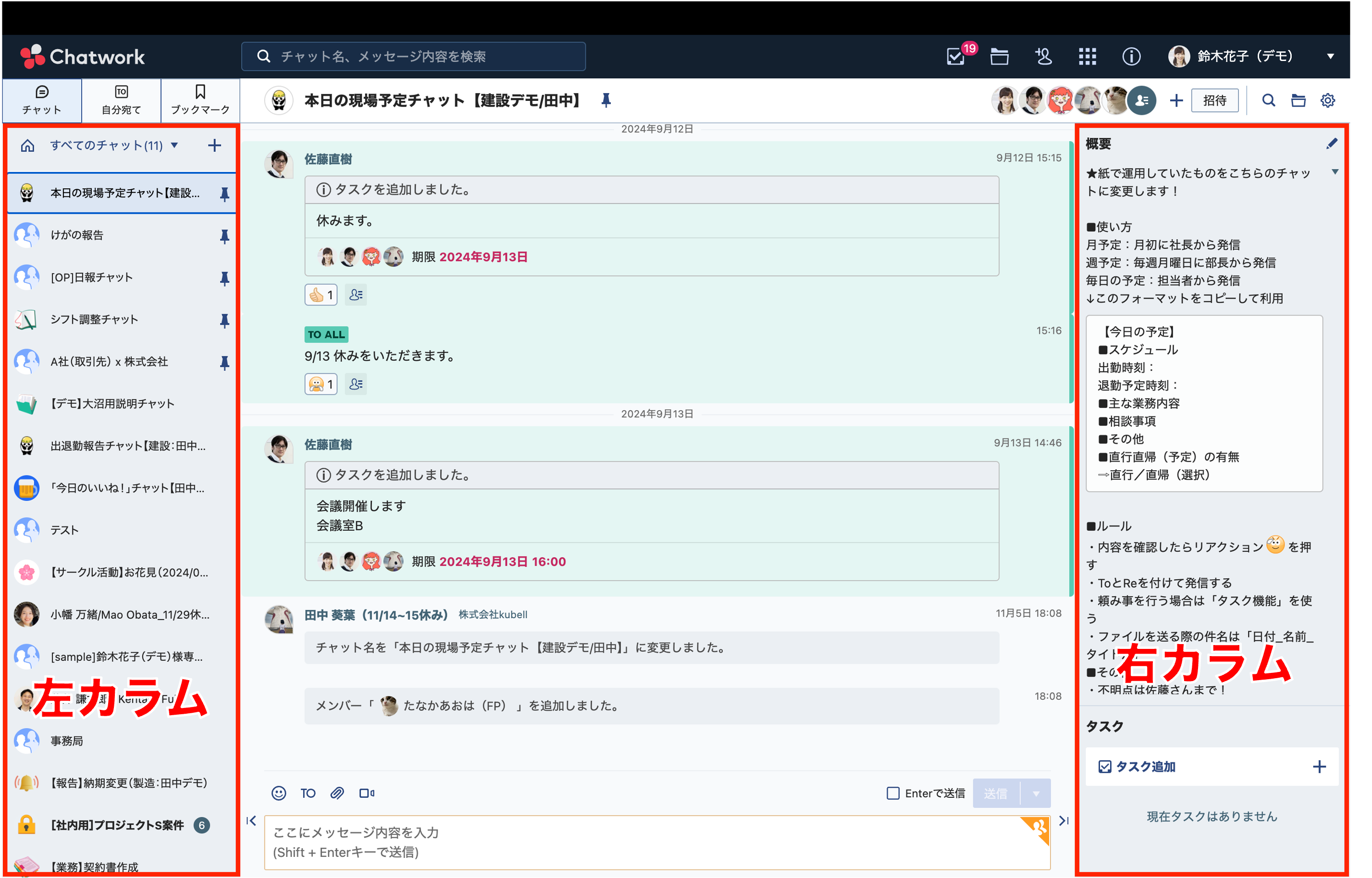Switch to 自分宛て tab
Screen dimensions: 1372x878
click(x=122, y=101)
